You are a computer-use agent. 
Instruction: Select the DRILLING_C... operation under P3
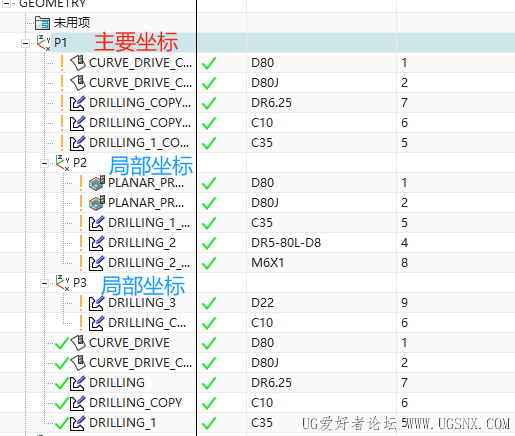[x=147, y=323]
